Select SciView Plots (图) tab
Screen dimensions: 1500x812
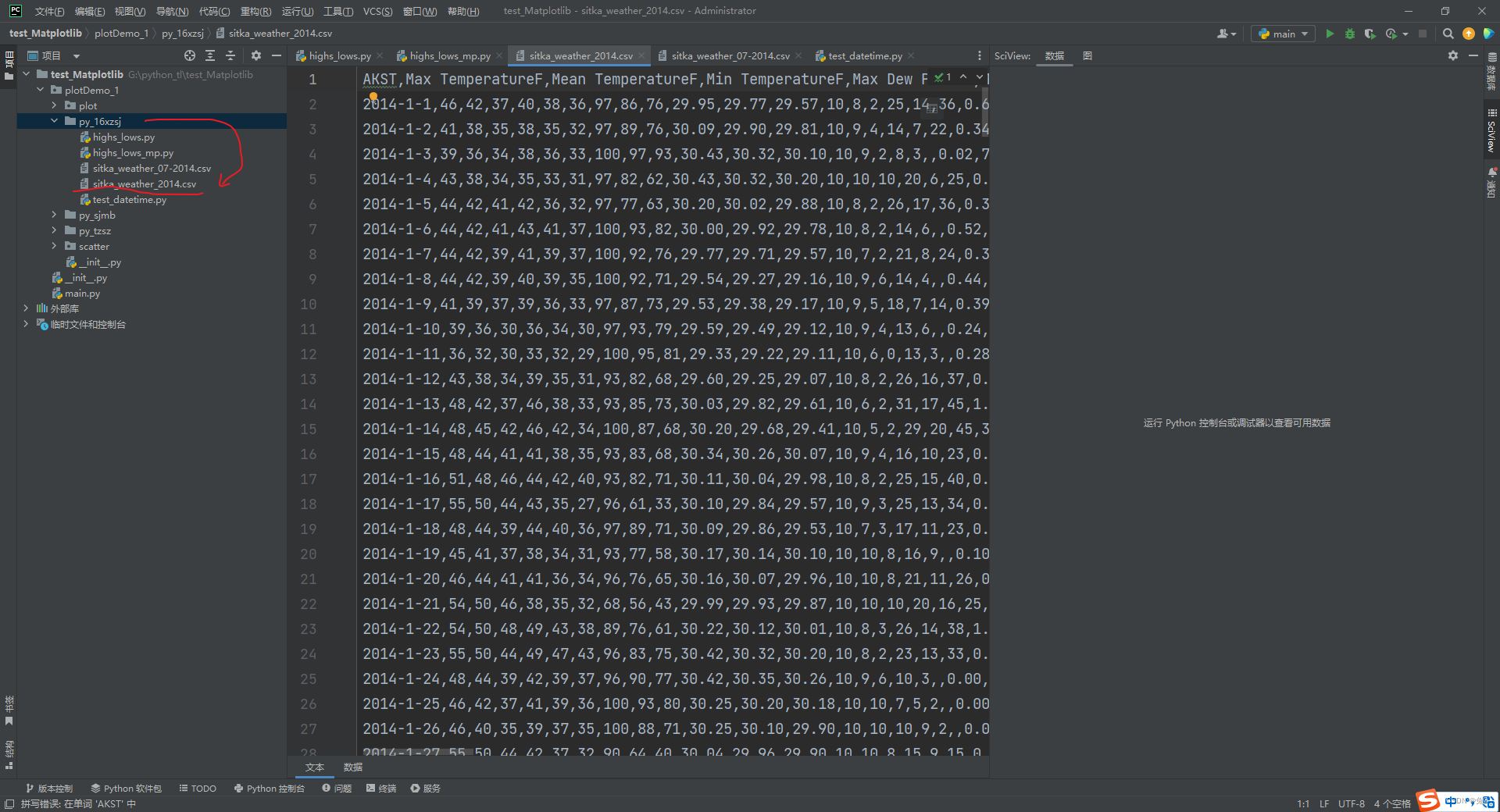(x=1087, y=55)
